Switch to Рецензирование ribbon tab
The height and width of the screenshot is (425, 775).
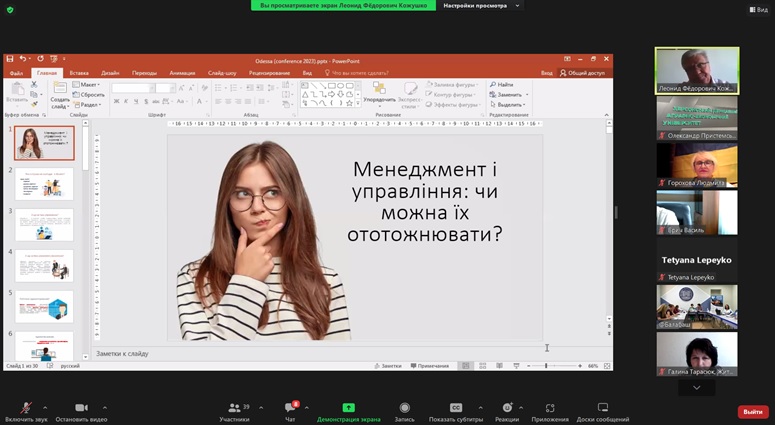coord(269,73)
